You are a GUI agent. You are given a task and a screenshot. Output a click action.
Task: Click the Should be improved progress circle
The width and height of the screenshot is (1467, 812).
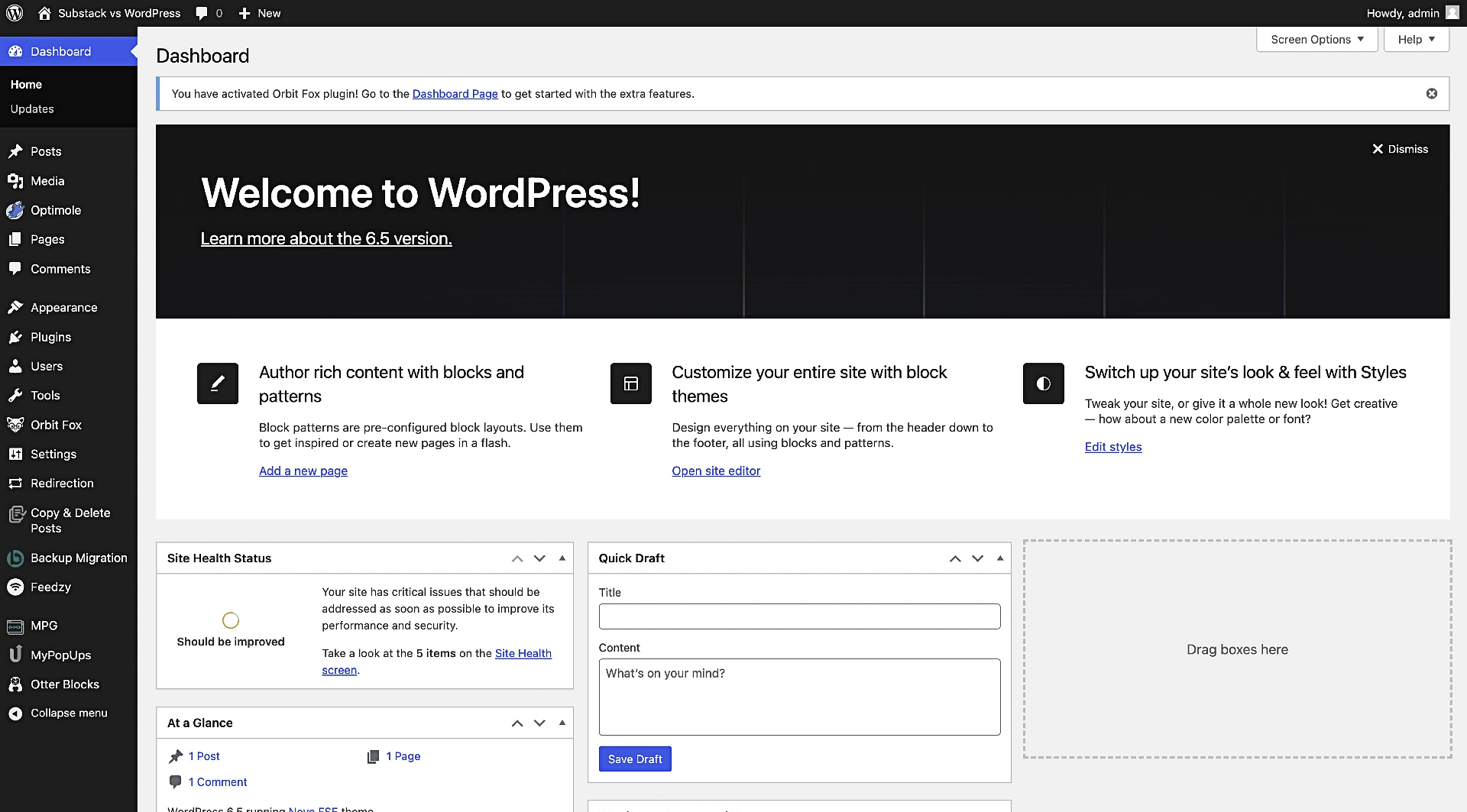(230, 620)
